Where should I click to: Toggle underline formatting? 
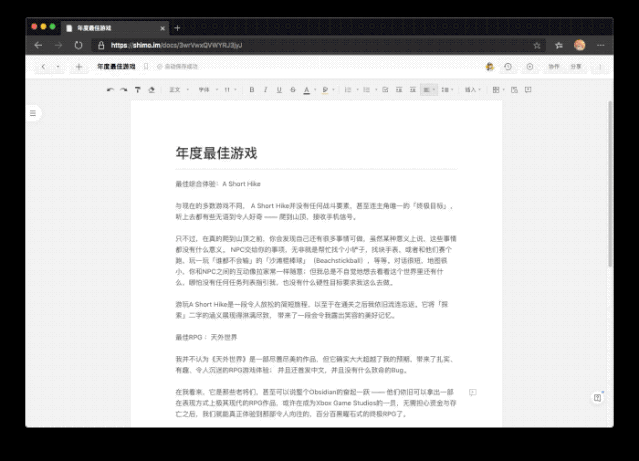279,90
